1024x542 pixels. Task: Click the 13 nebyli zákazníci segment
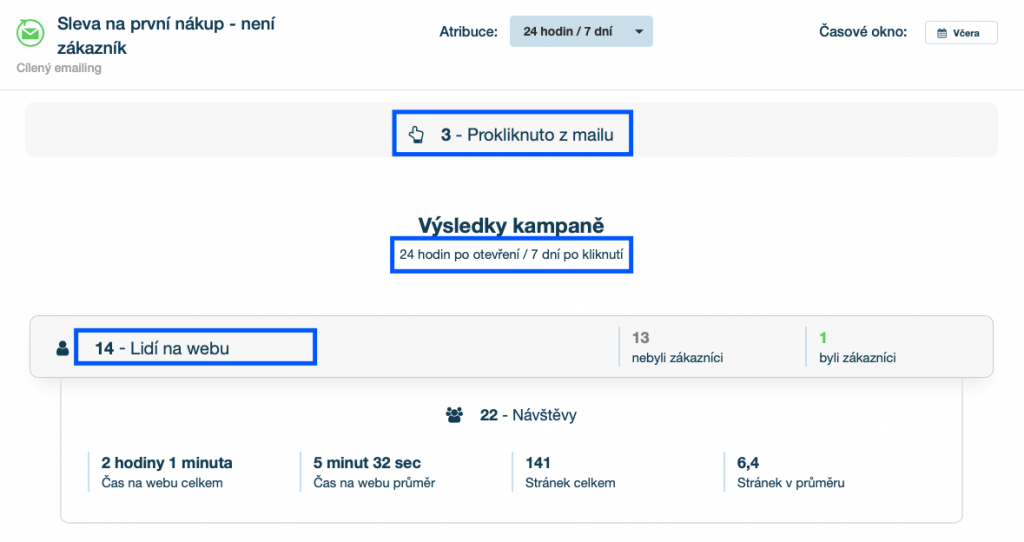[x=675, y=347]
